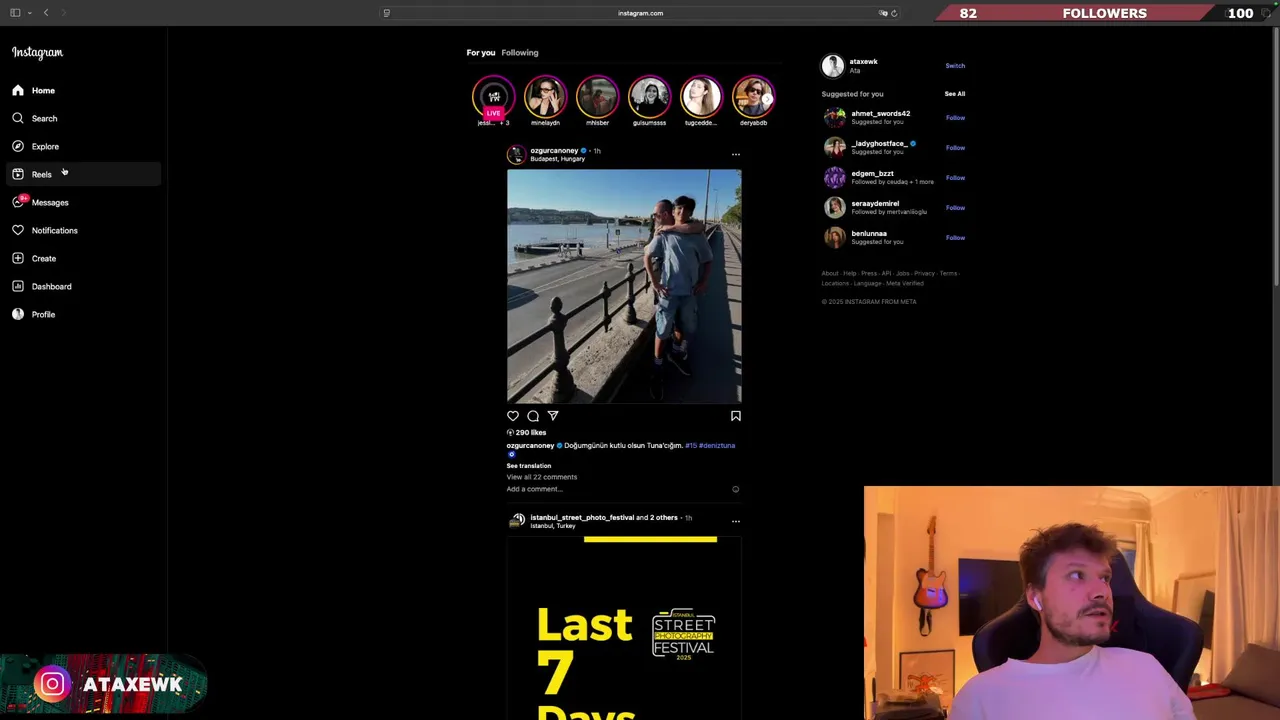This screenshot has height=720, width=1280.
Task: Open more options on the istanbul_street_photo_festival post
Action: (736, 521)
